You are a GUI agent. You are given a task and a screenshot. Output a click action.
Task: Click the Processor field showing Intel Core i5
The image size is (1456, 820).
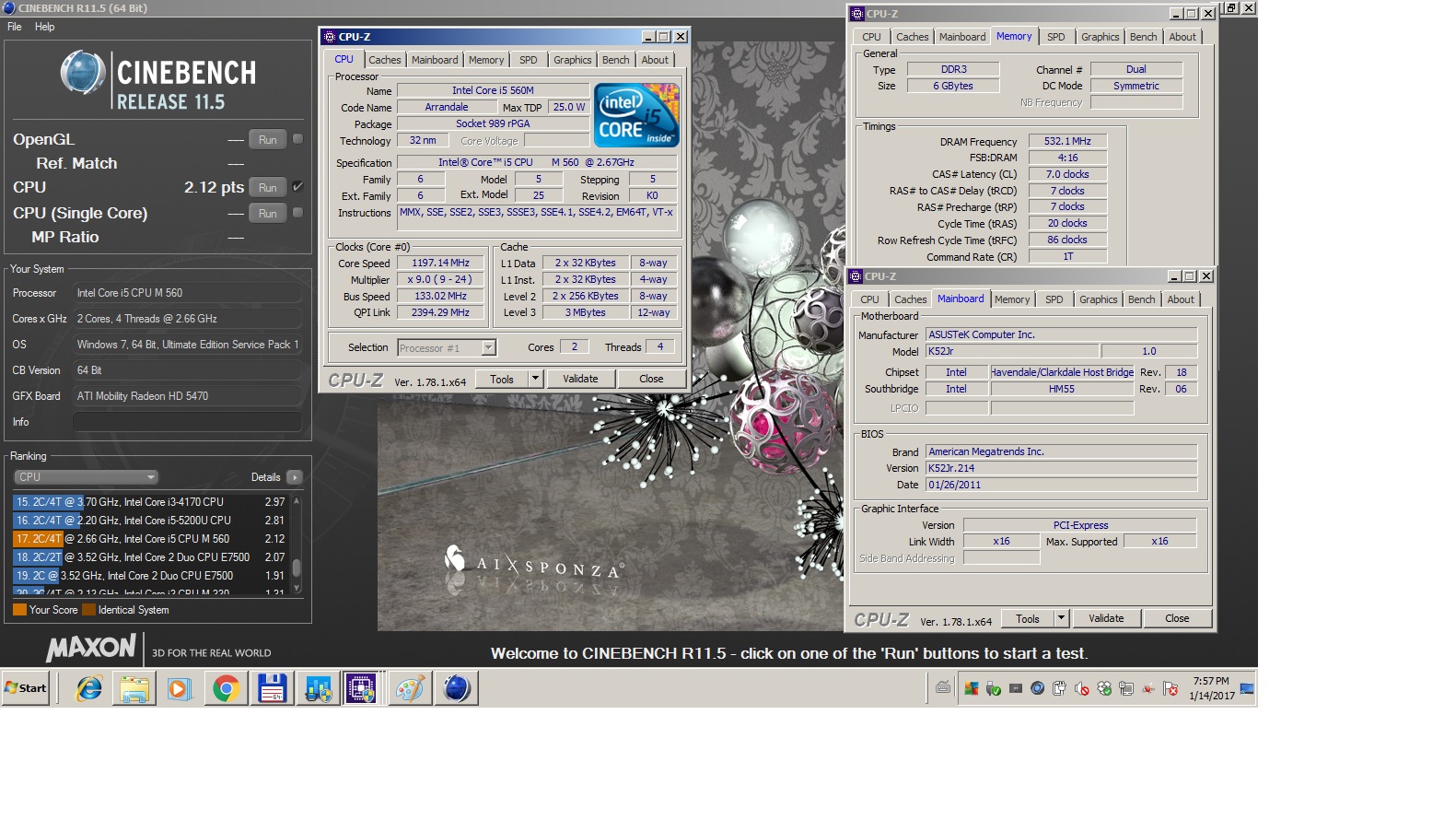pos(187,293)
